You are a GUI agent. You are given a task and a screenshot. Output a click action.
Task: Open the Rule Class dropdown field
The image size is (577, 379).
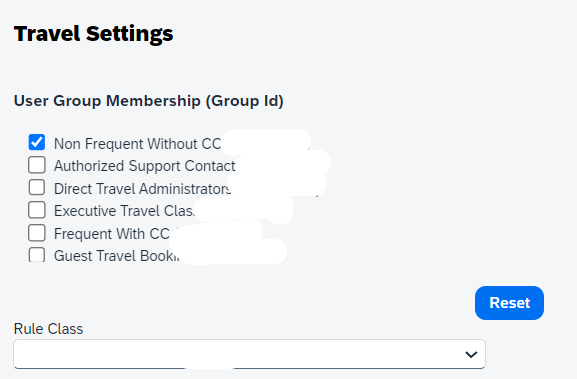(249, 354)
